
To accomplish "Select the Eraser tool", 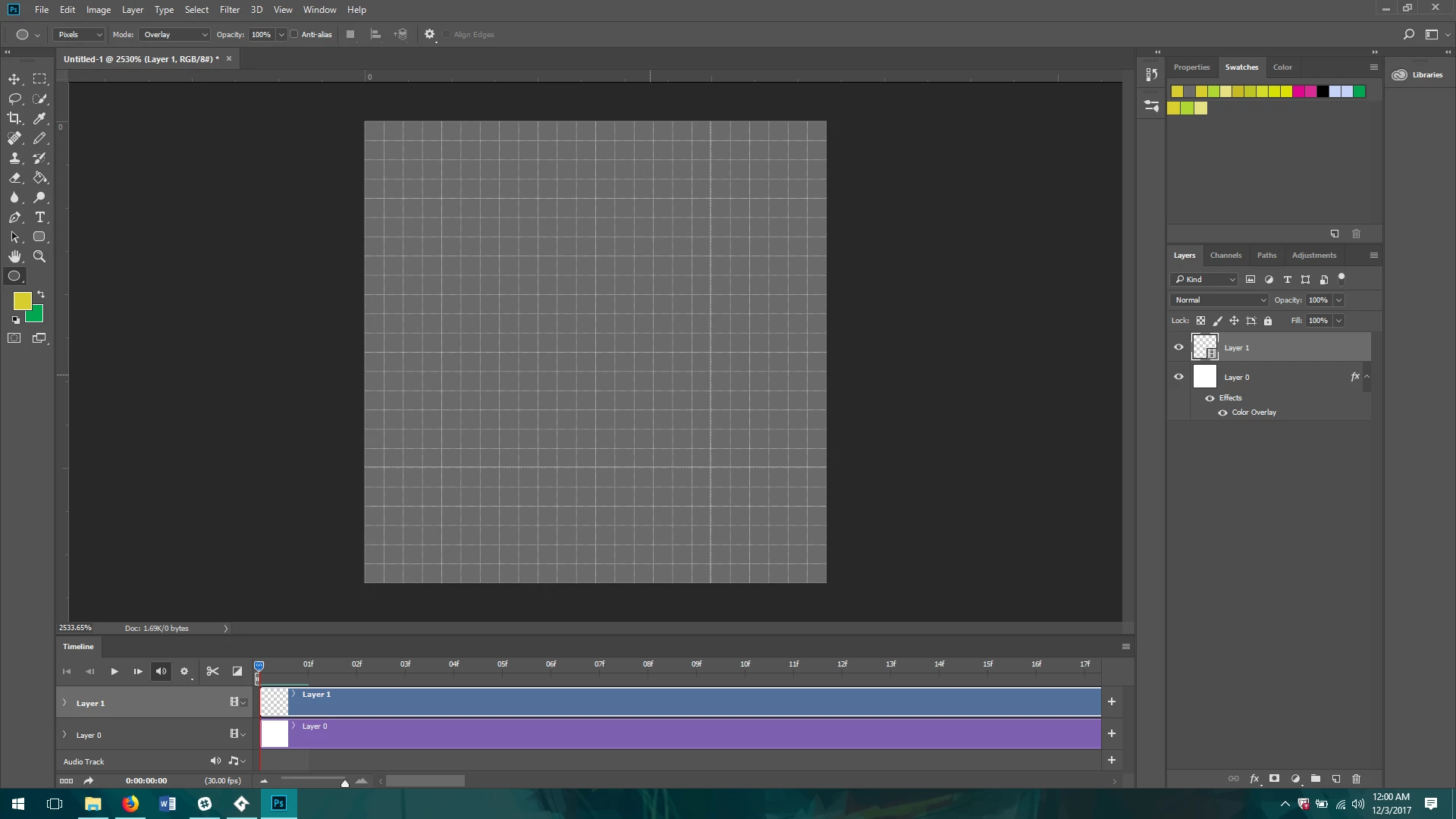I will [14, 177].
